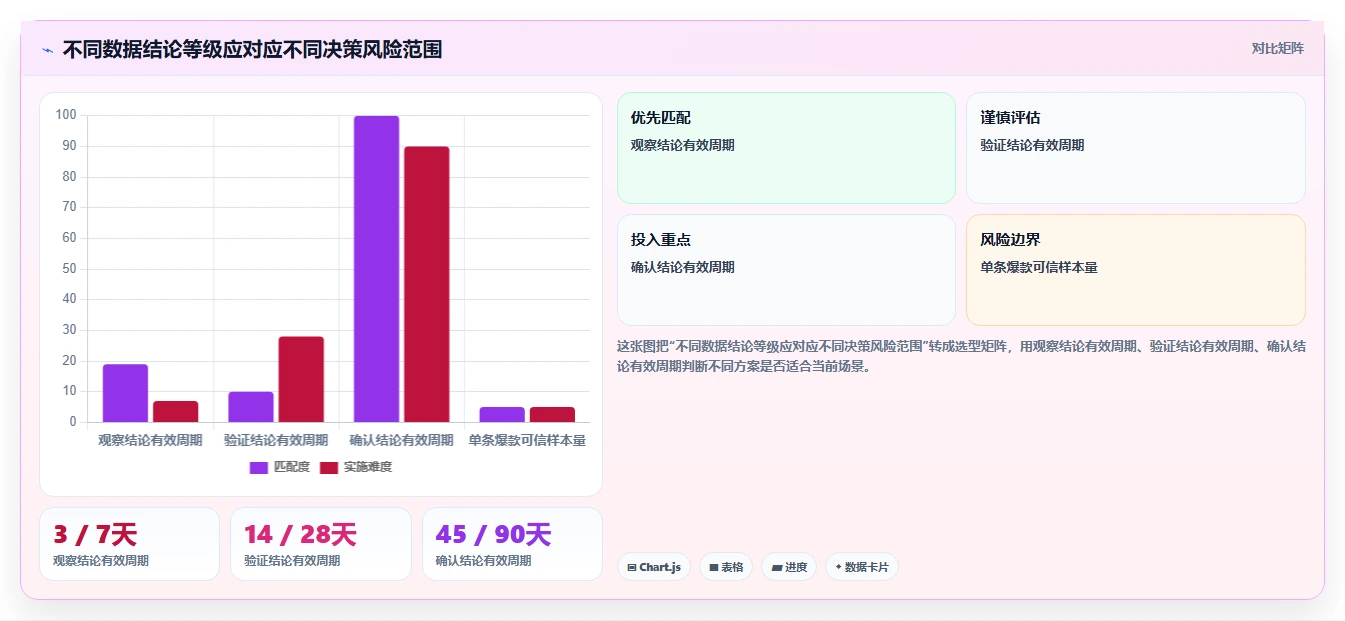This screenshot has height=621, width=1345.
Task: Open the 优先匹配 matrix card
Action: click(786, 148)
